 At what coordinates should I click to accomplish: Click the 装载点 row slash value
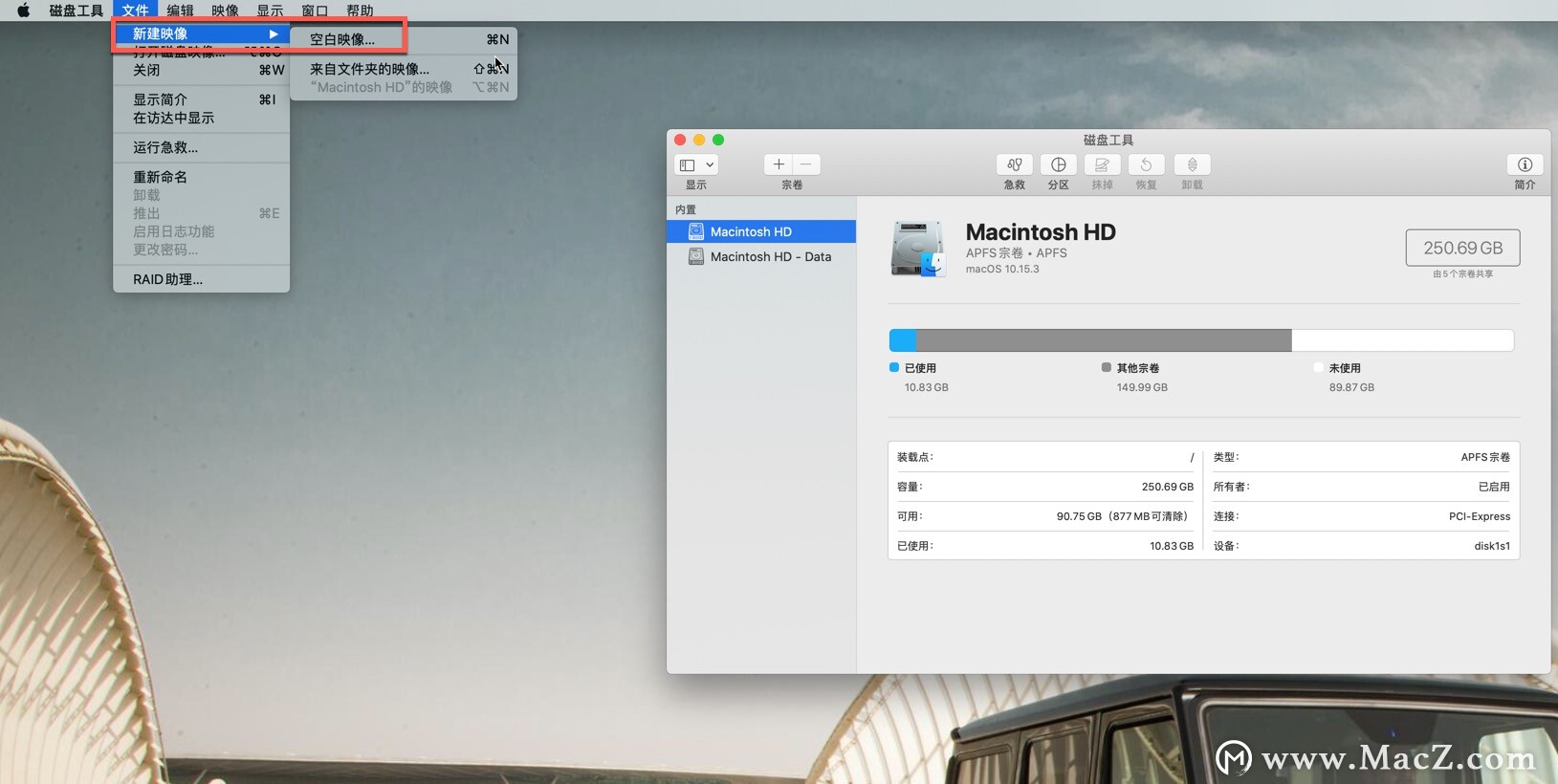pyautogui.click(x=1192, y=457)
